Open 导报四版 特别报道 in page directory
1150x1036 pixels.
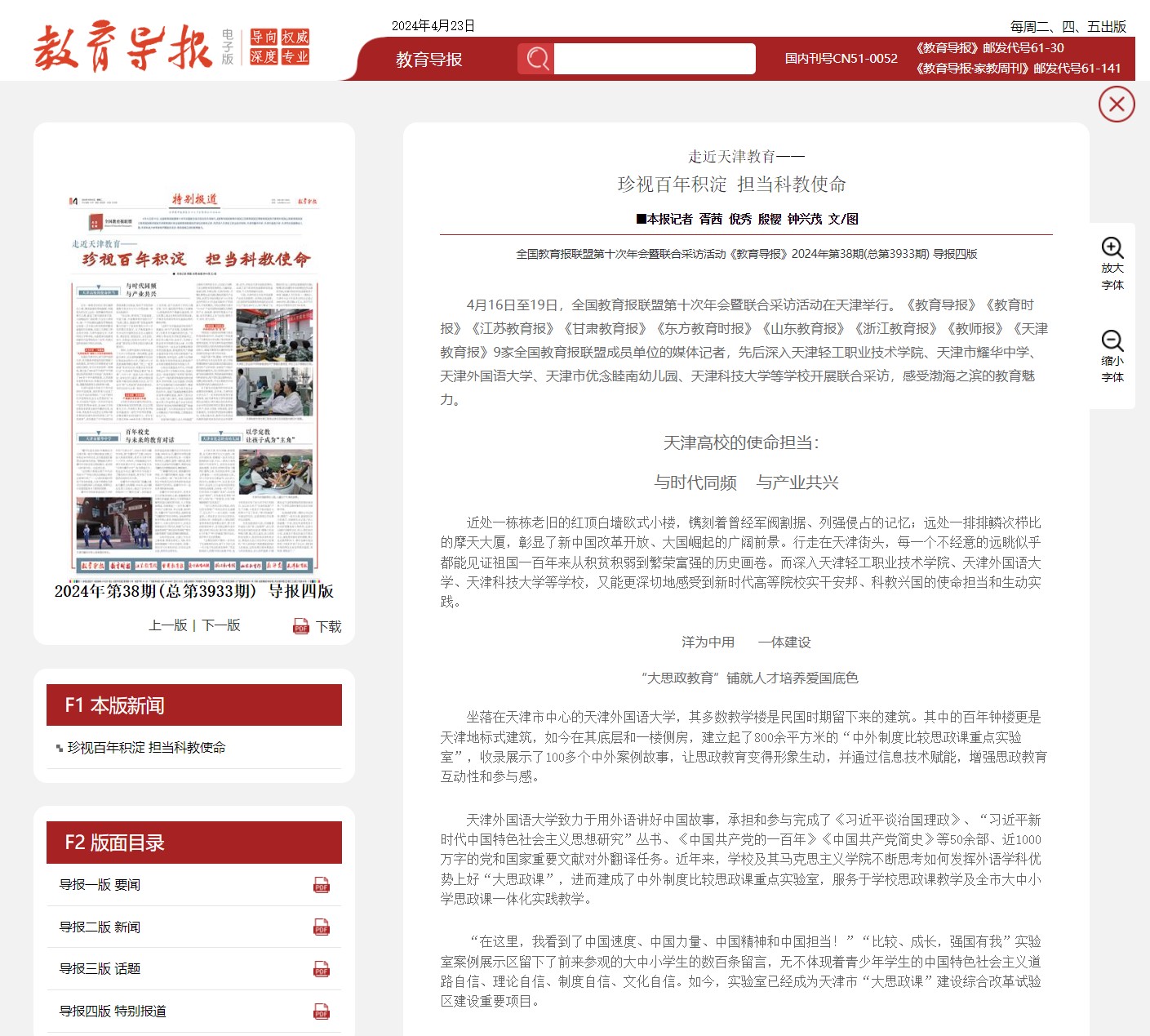pyautogui.click(x=113, y=1011)
